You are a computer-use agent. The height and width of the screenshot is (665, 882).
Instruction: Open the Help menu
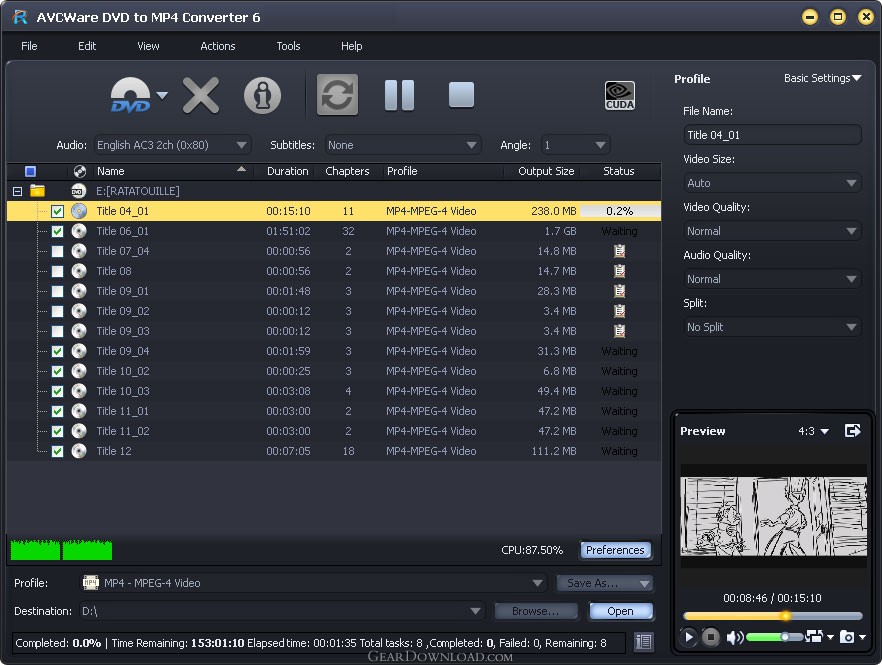pyautogui.click(x=352, y=46)
